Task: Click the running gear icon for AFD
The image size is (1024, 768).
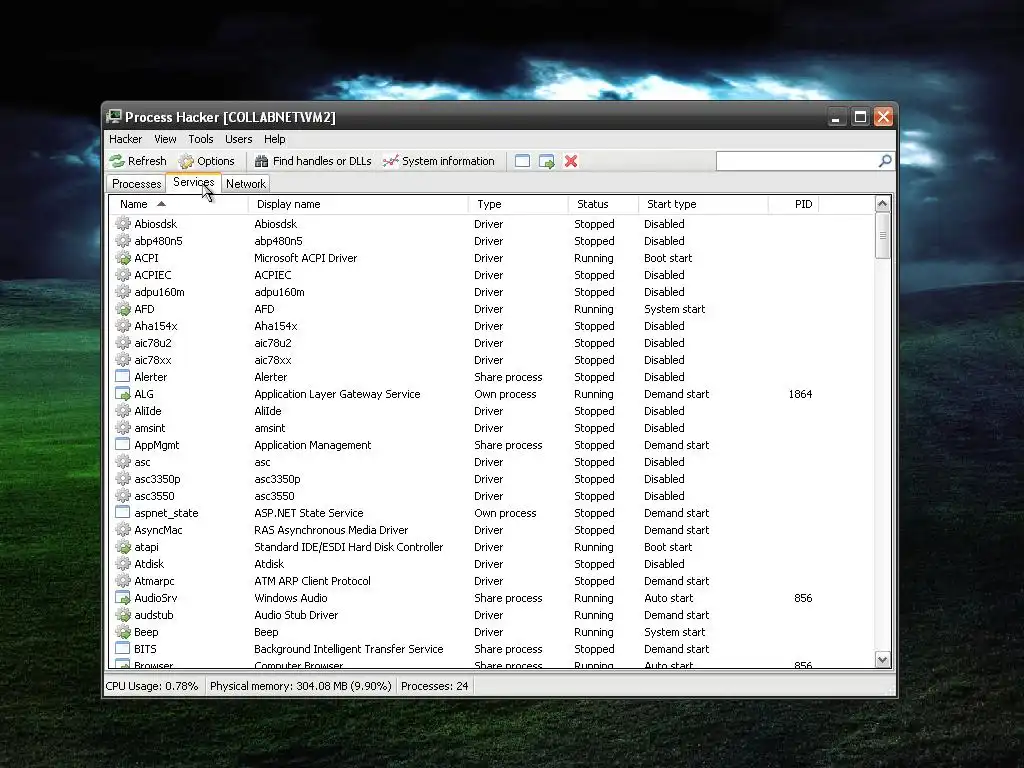Action: [x=123, y=309]
